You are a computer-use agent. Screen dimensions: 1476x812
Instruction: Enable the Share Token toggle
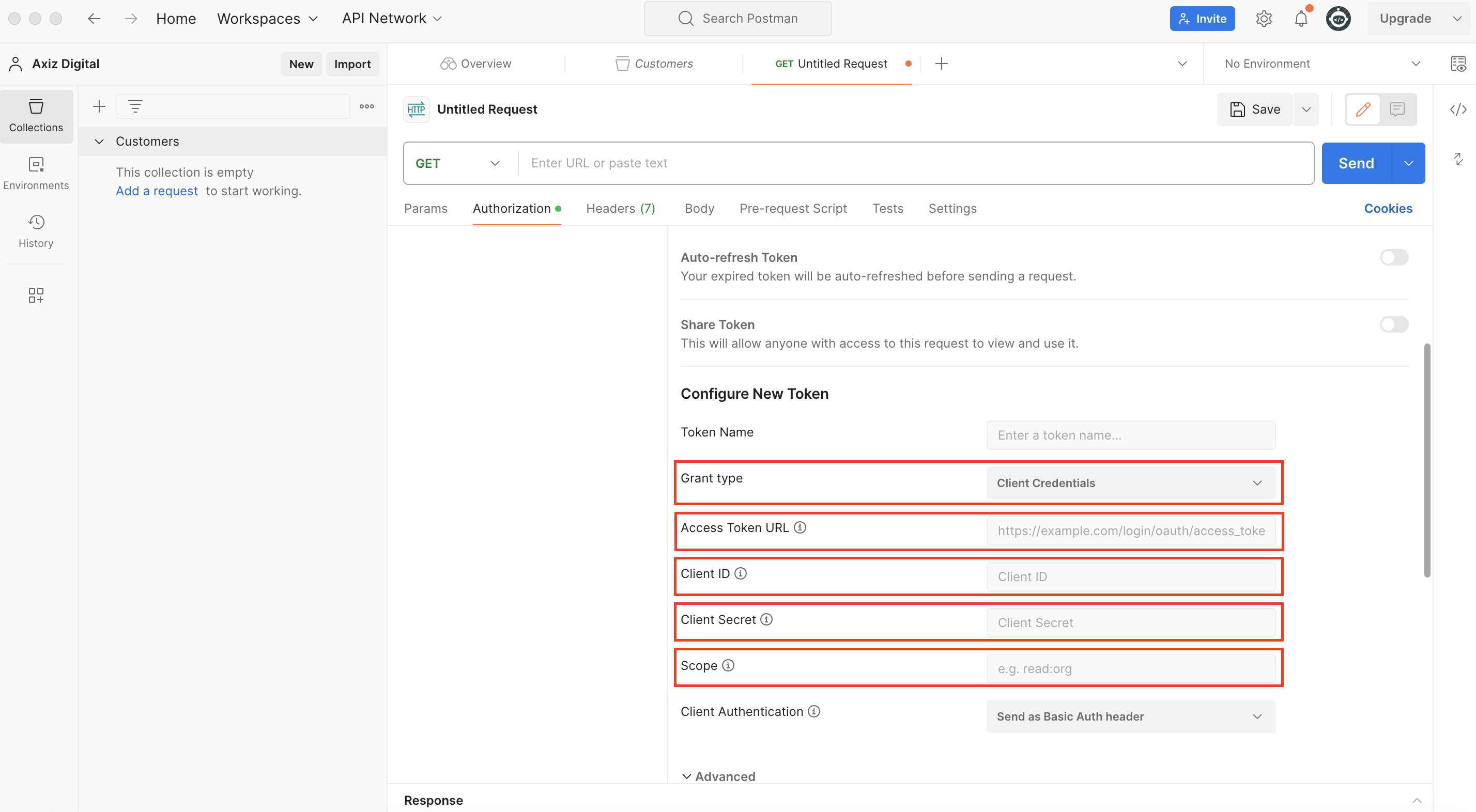tap(1393, 325)
